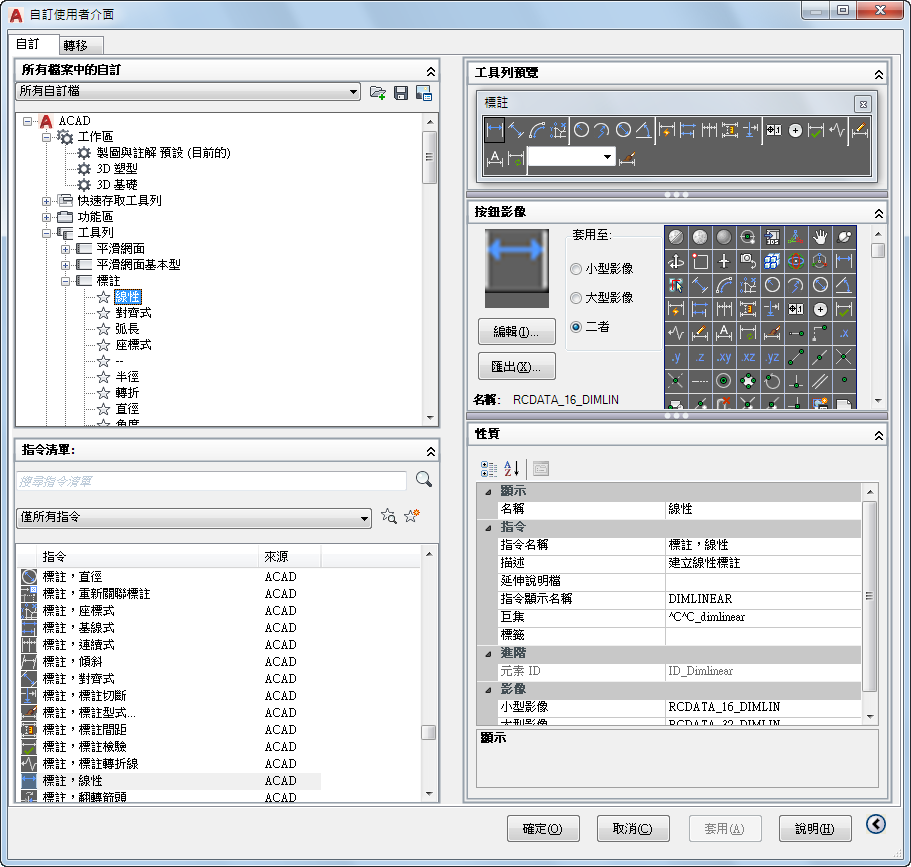
Task: Sort properties alphabetically with A-Z icon
Action: click(512, 468)
